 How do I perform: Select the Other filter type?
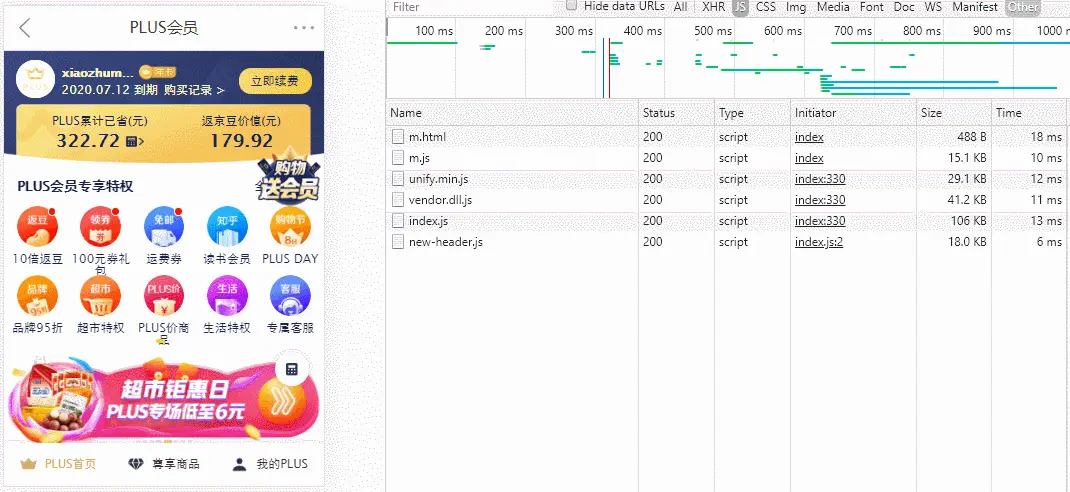(x=1022, y=7)
